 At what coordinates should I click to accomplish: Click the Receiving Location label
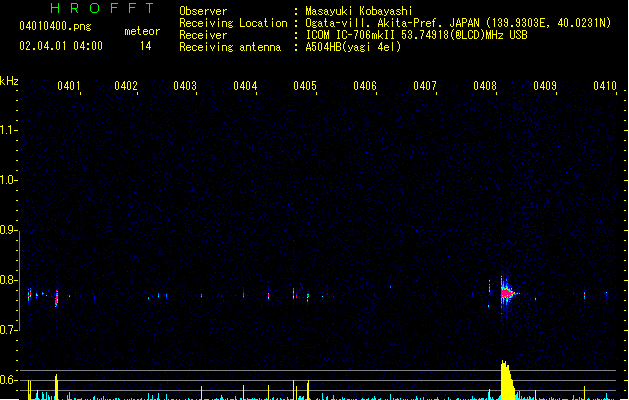pyautogui.click(x=233, y=23)
